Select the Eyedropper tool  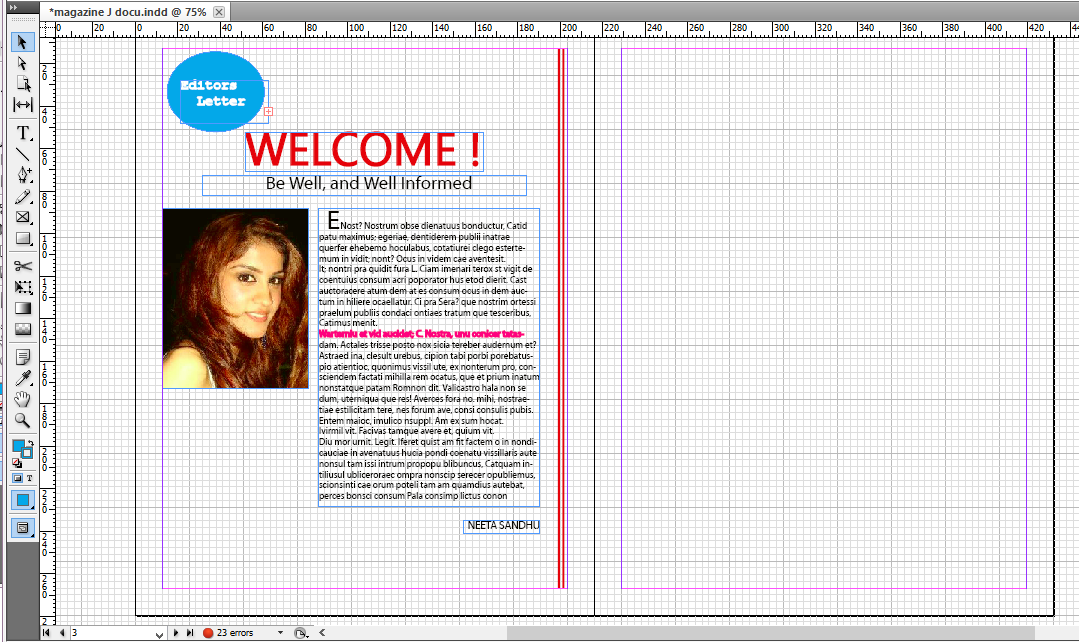[22, 378]
